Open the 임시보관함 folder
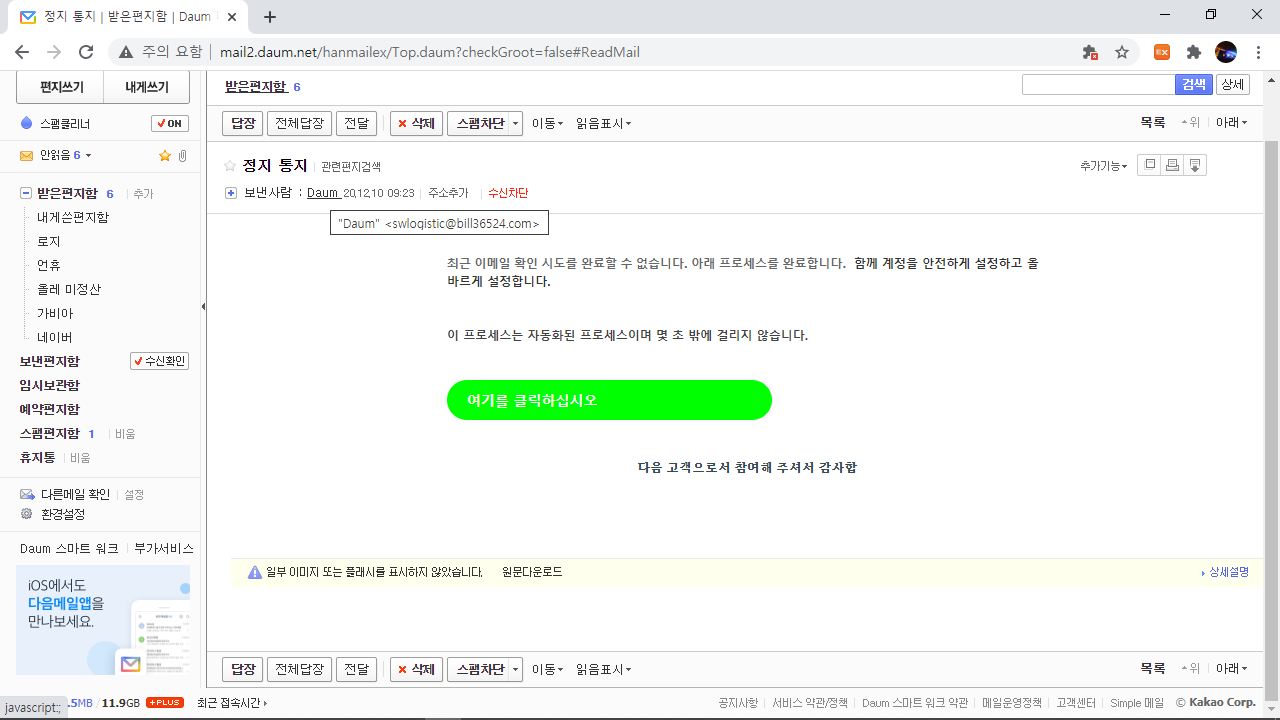Screen dimensions: 1280x720 pyautogui.click(x=49, y=385)
